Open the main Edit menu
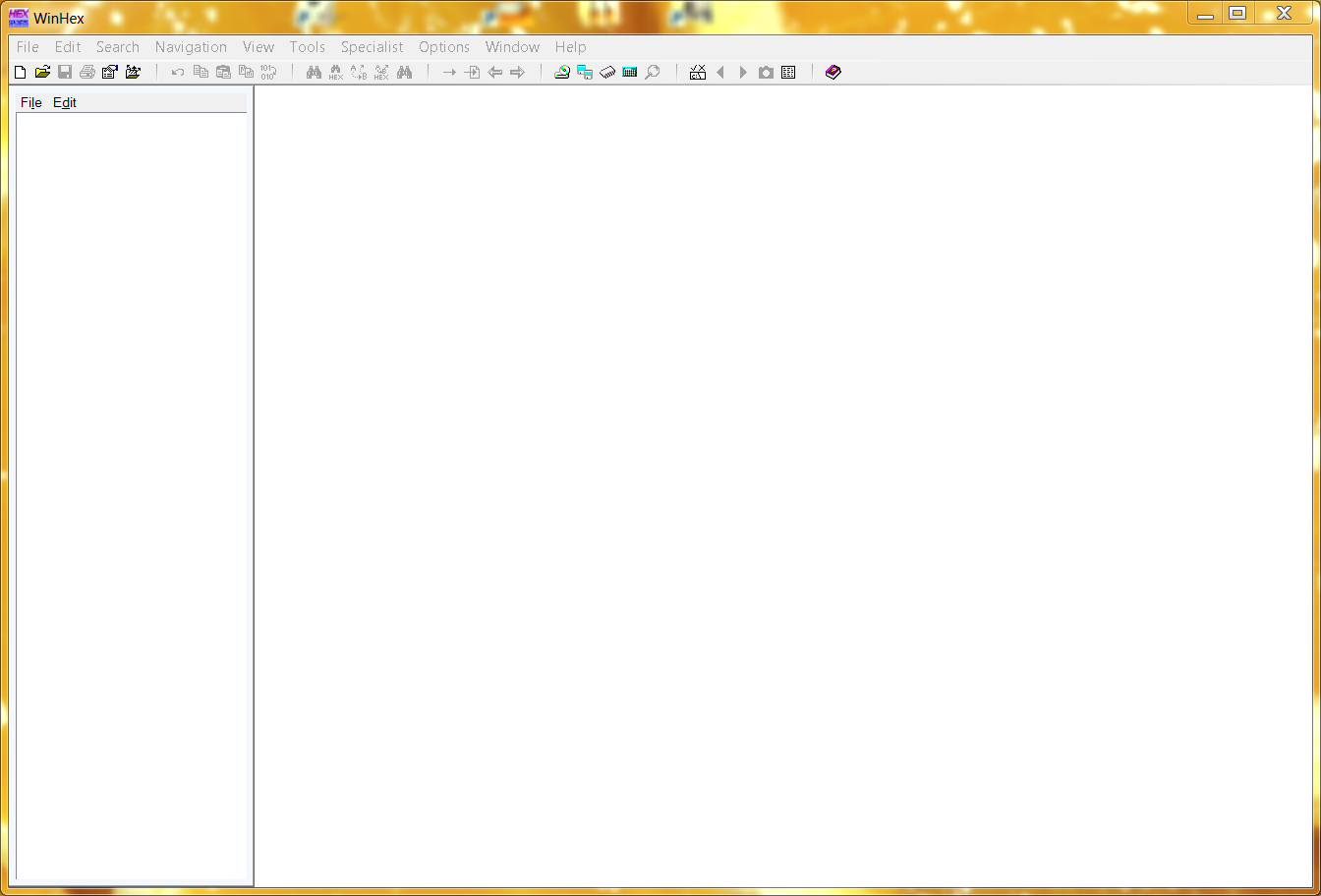1321x896 pixels. (68, 46)
